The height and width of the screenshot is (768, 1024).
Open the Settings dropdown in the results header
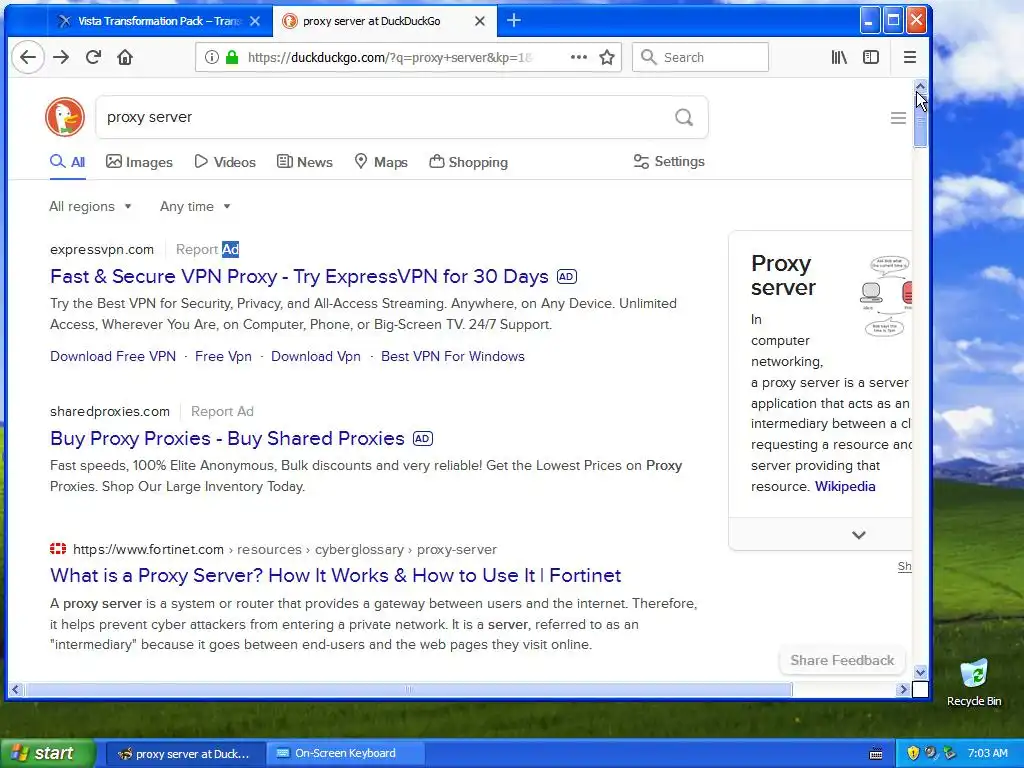[x=669, y=161]
